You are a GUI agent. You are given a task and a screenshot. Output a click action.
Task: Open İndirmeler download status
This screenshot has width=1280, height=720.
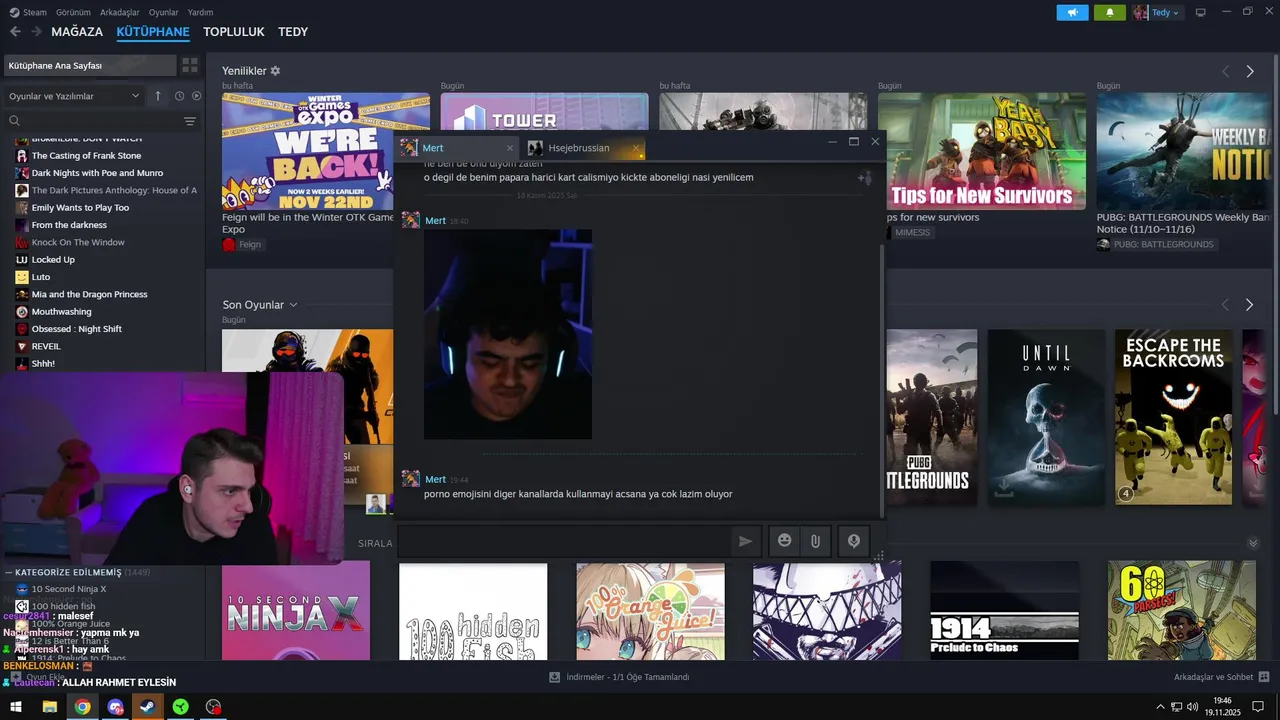click(x=619, y=677)
